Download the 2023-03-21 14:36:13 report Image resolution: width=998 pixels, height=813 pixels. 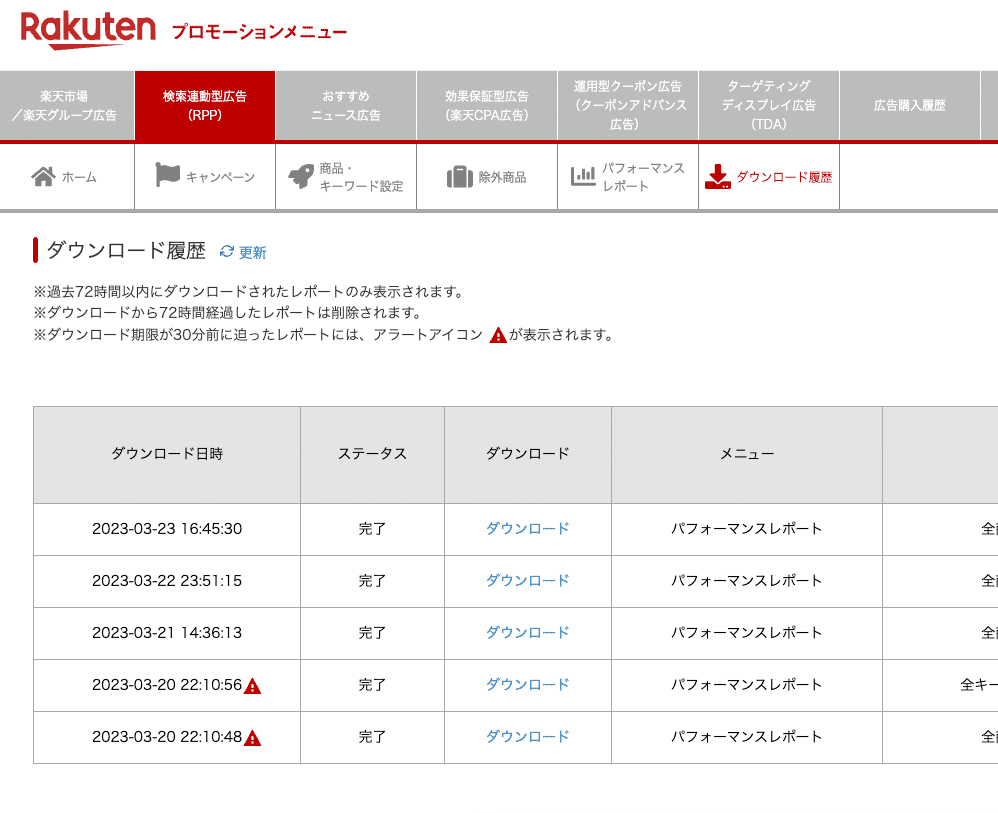click(x=528, y=633)
